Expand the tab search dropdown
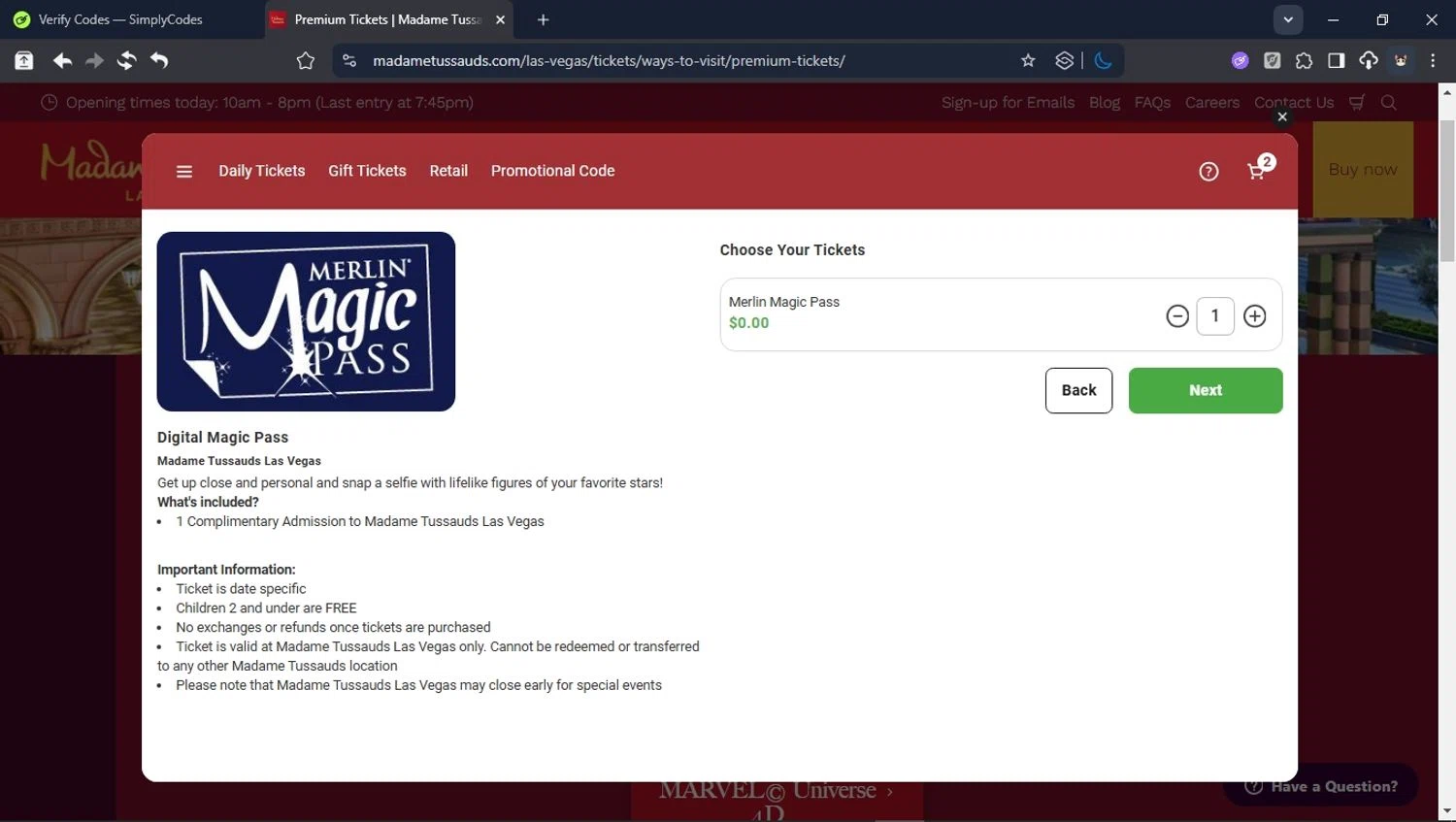1456x822 pixels. 1288,19
